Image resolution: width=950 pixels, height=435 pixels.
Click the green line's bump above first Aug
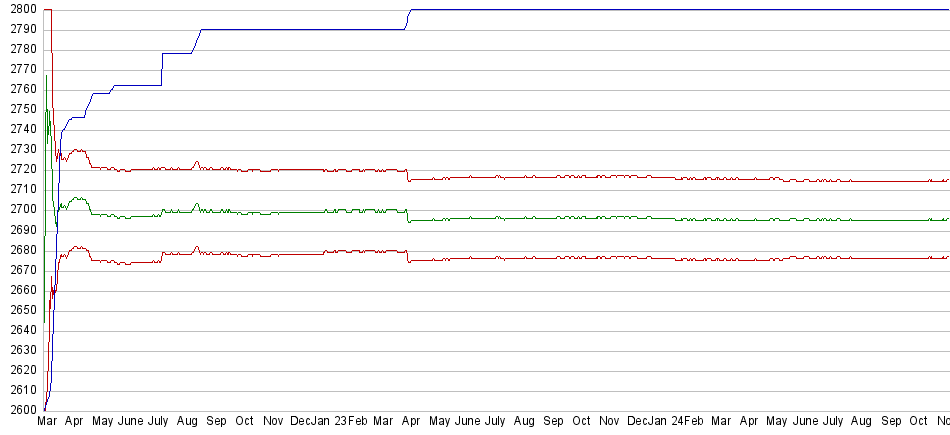[196, 204]
